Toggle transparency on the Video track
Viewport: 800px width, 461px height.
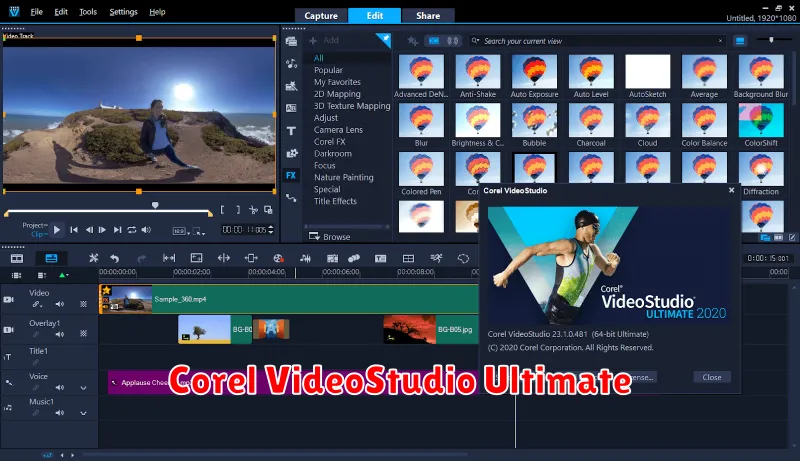click(x=83, y=304)
